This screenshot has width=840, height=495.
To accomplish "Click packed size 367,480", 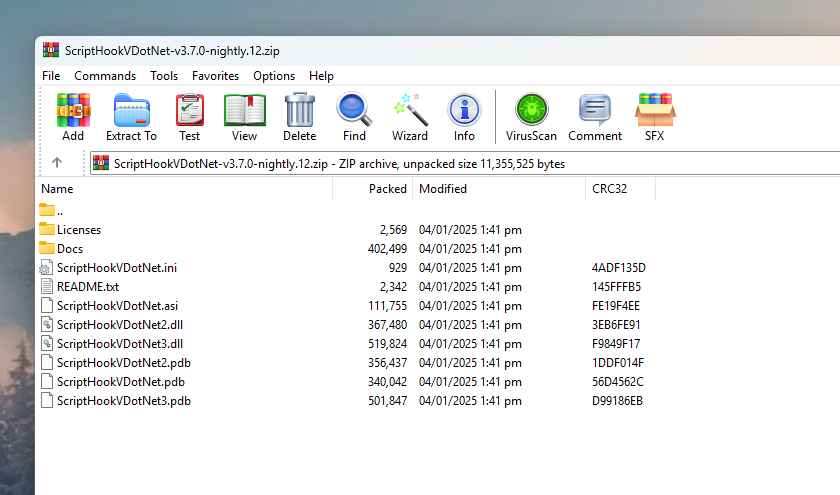I will [387, 325].
